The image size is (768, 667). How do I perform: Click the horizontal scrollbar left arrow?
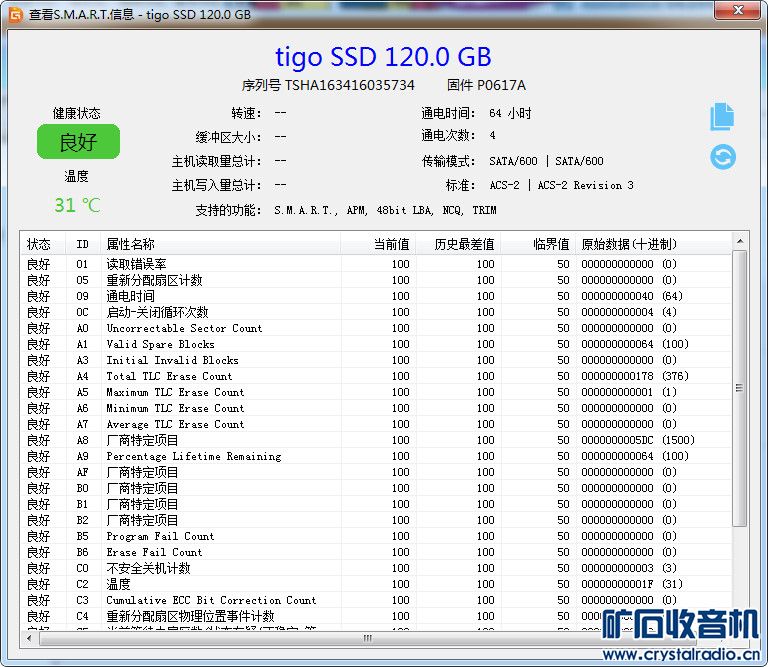tap(29, 638)
